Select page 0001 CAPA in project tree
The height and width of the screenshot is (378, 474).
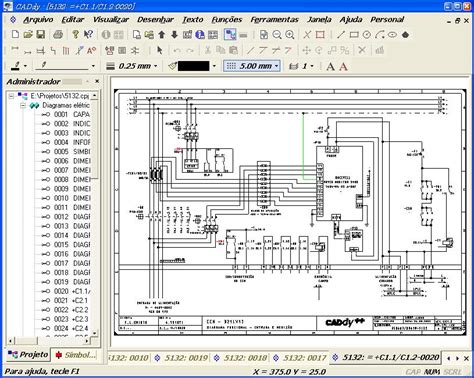(65, 115)
